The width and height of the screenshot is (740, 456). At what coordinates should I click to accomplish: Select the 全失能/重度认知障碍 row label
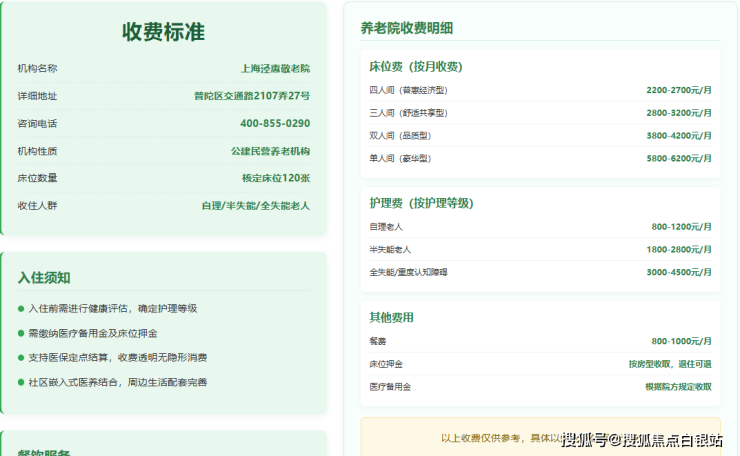coord(408,272)
